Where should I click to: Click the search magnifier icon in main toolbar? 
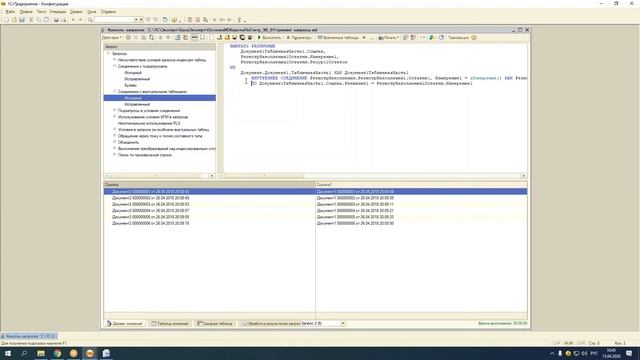[90, 20]
